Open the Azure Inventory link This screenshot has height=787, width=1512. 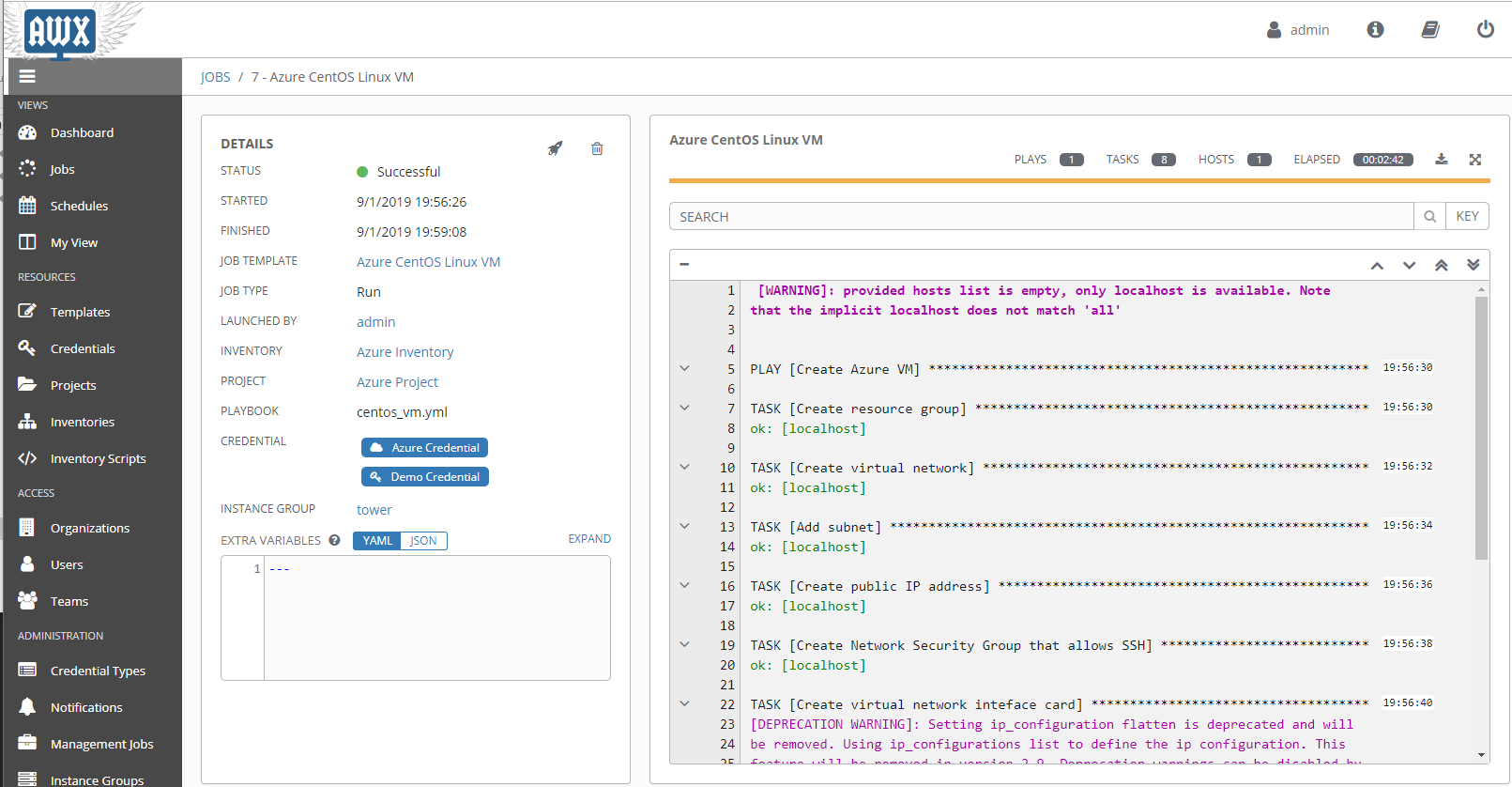(x=405, y=352)
